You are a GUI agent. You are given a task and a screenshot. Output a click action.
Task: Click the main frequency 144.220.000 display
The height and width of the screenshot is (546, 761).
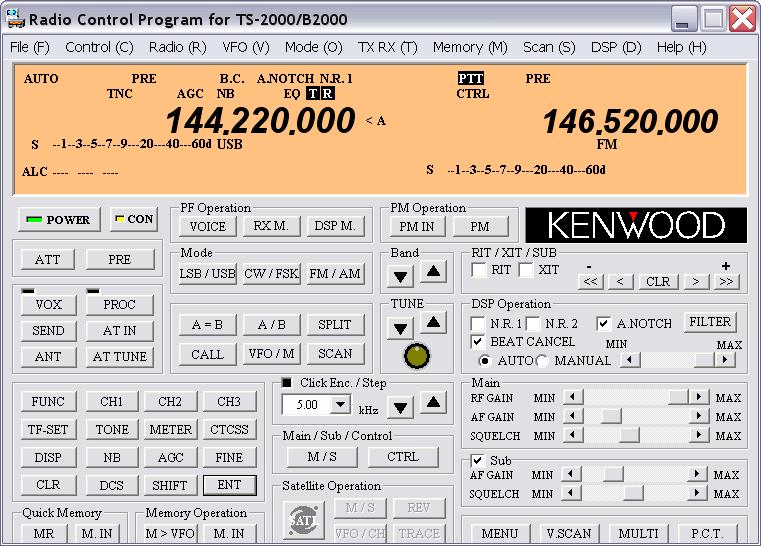tap(260, 120)
